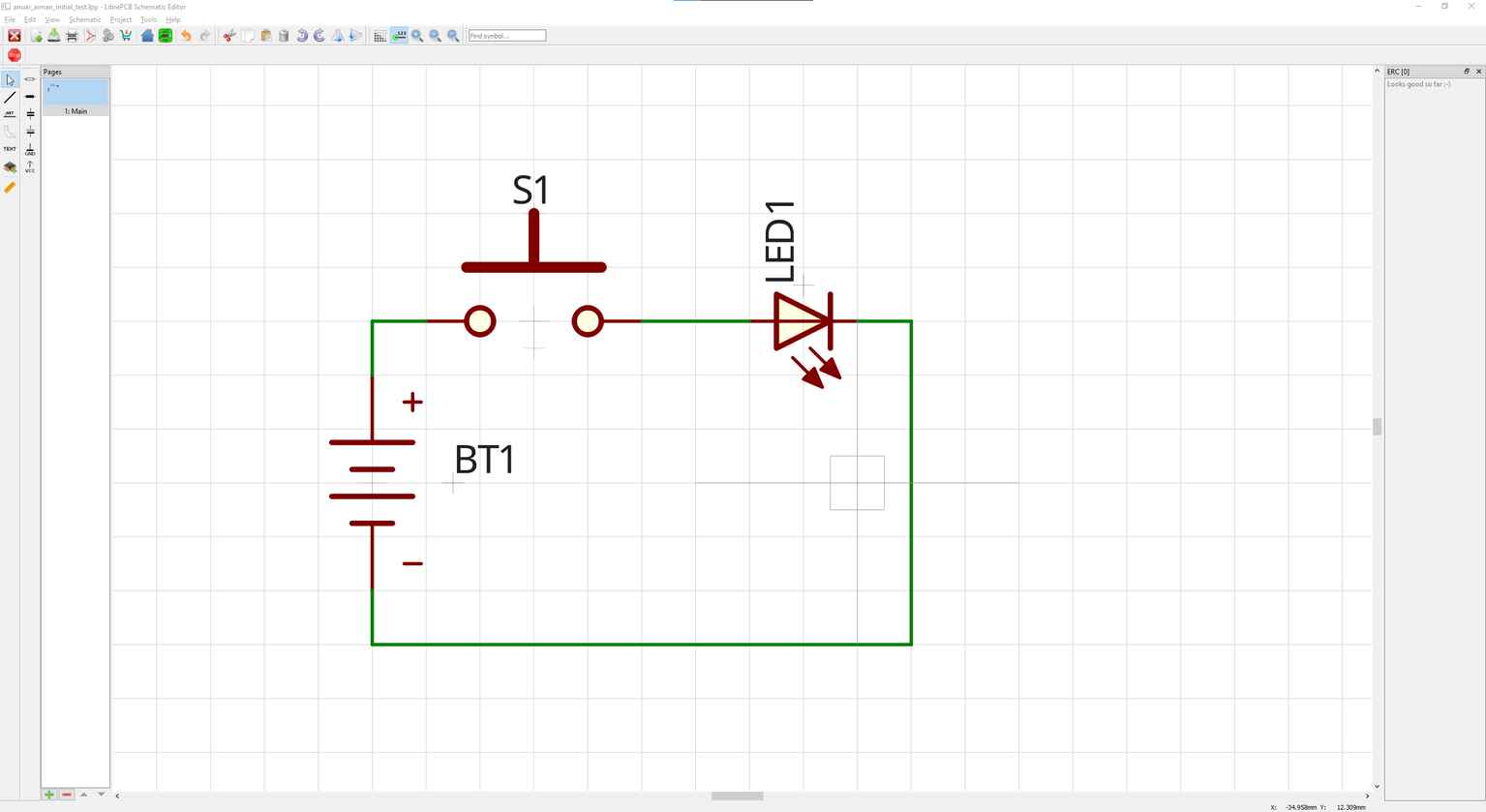The image size is (1486, 812).
Task: Open the Board Editor green icon
Action: coord(166,36)
